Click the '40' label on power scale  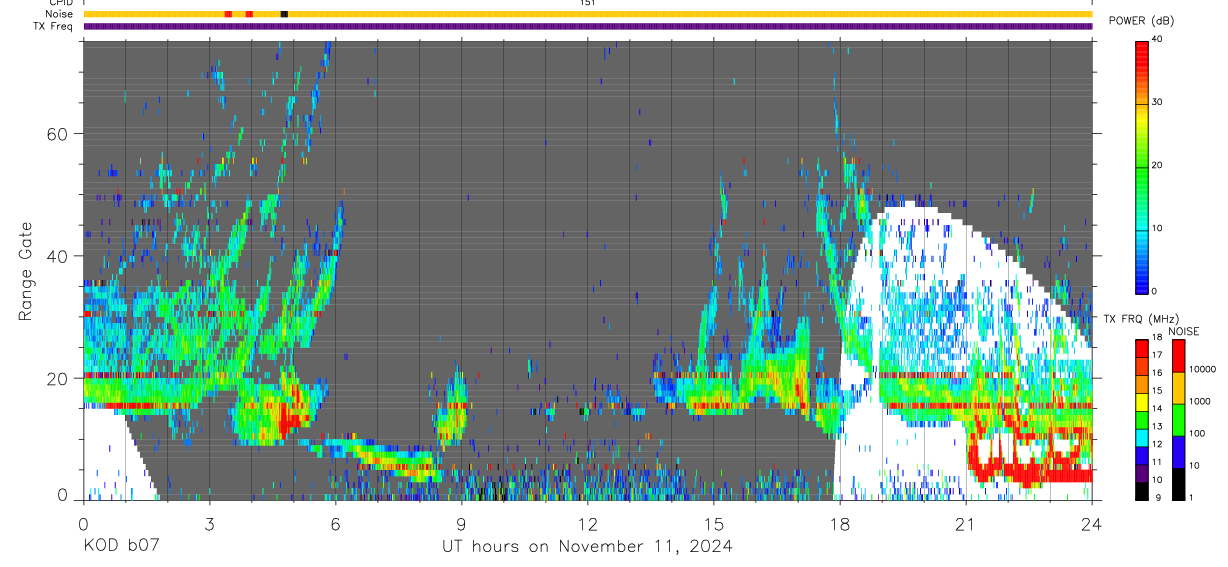[1157, 39]
